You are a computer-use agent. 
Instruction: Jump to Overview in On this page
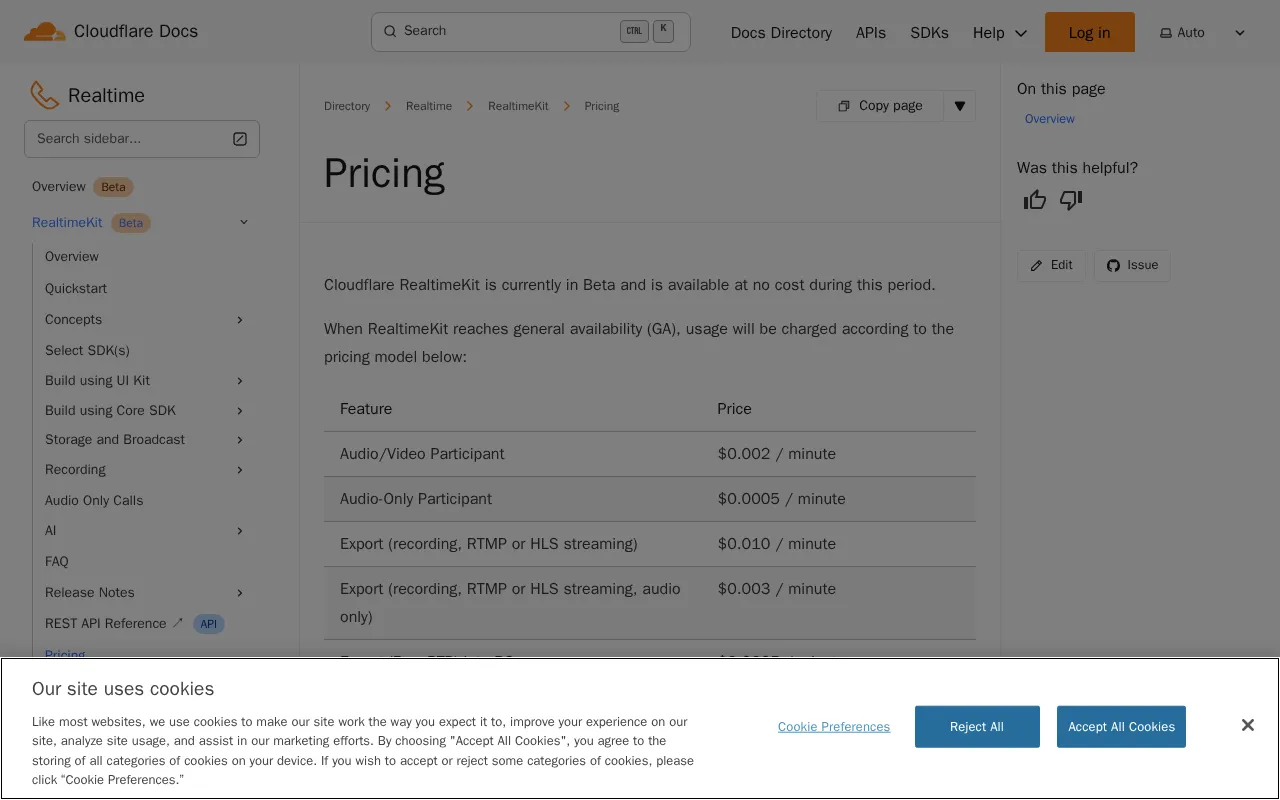coord(1050,119)
